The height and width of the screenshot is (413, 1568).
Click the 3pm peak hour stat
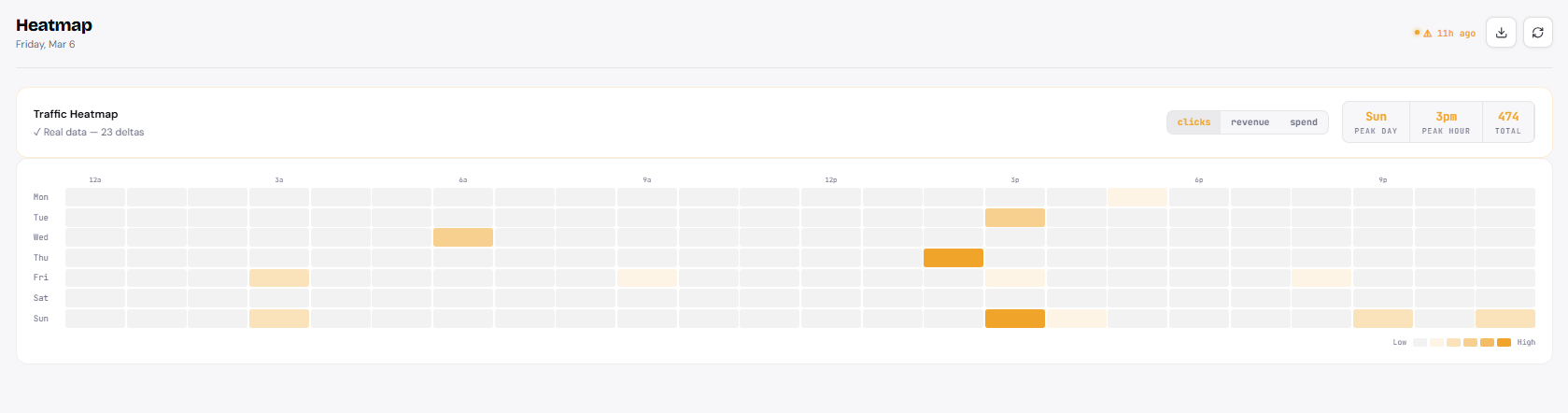(1446, 122)
